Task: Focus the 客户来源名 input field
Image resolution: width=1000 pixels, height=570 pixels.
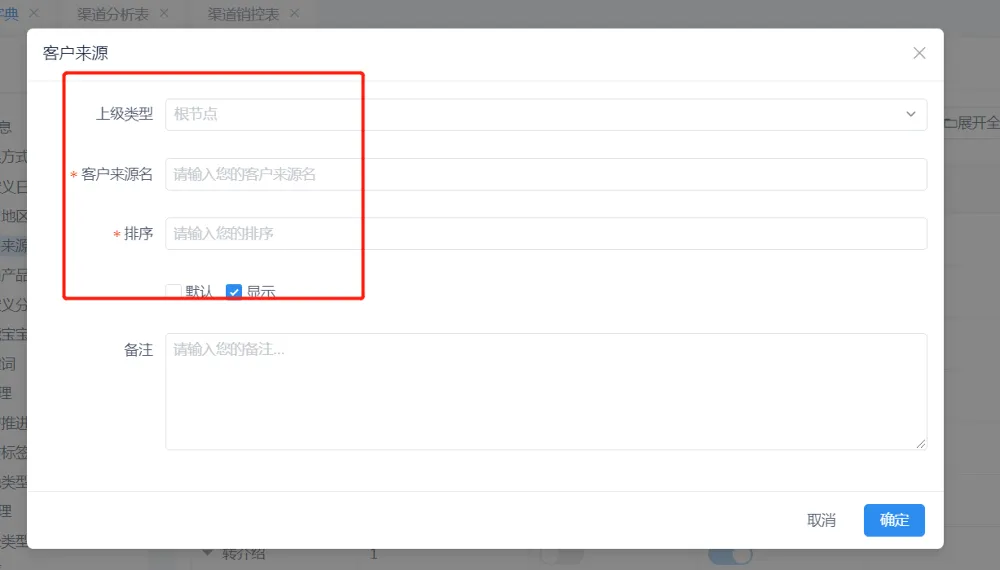Action: (x=545, y=174)
